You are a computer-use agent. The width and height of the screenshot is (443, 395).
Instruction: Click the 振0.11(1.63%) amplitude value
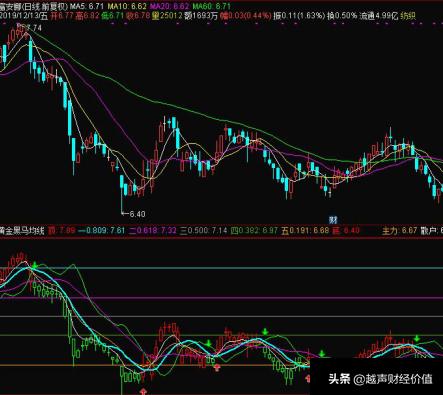pos(299,16)
